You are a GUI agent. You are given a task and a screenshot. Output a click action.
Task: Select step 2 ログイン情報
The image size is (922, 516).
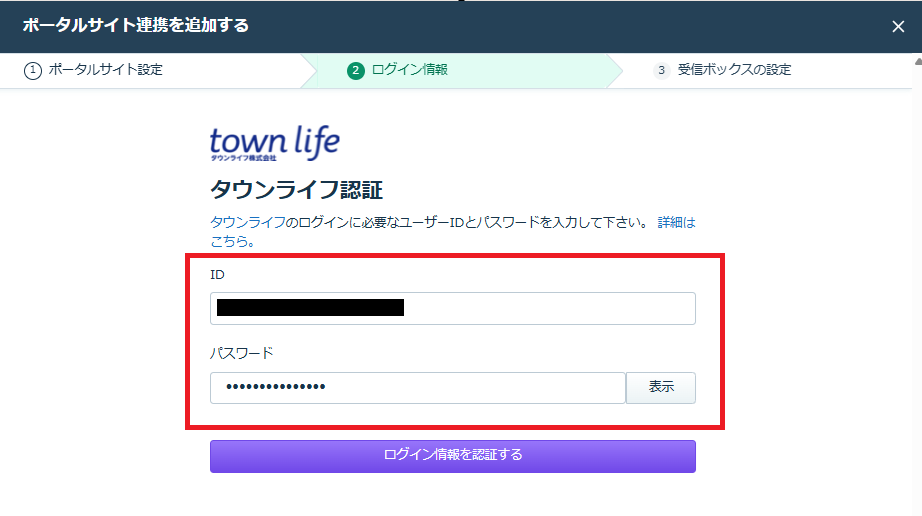[x=397, y=70]
